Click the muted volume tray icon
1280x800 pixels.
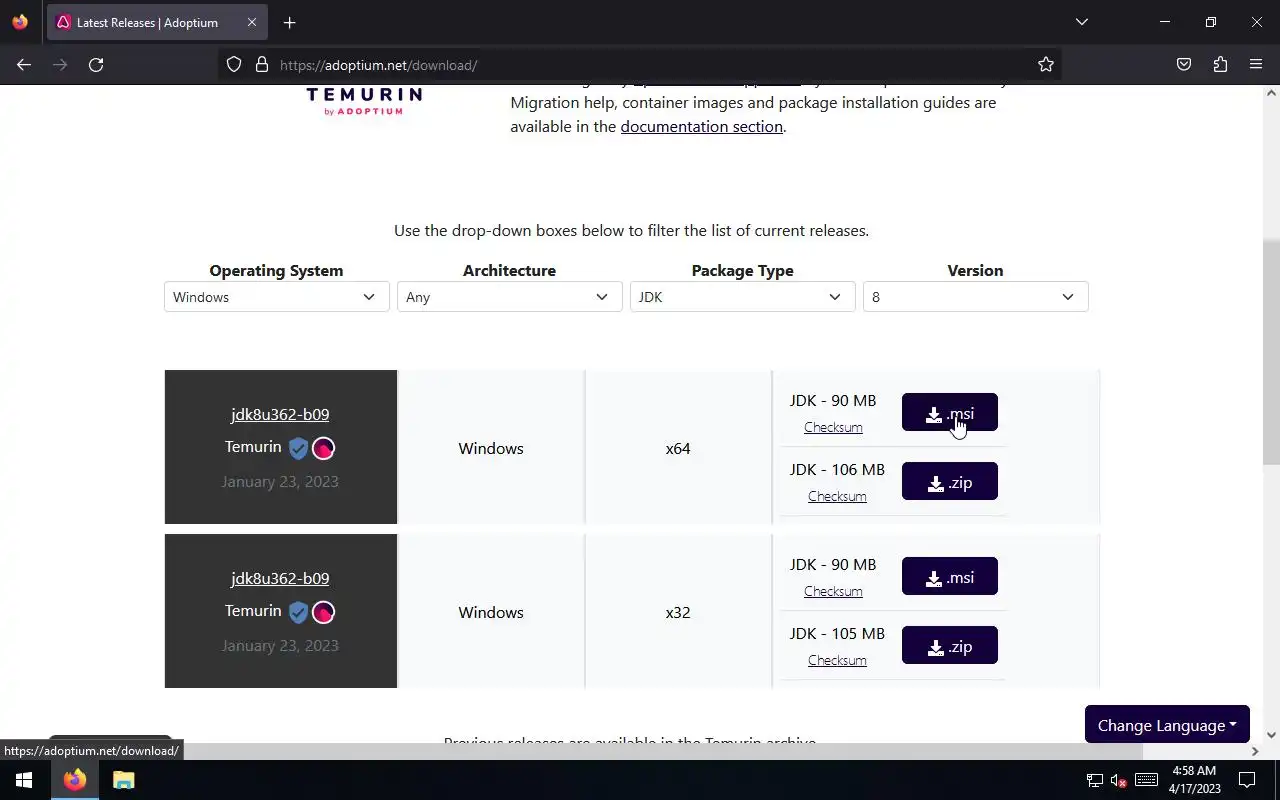(x=1119, y=780)
